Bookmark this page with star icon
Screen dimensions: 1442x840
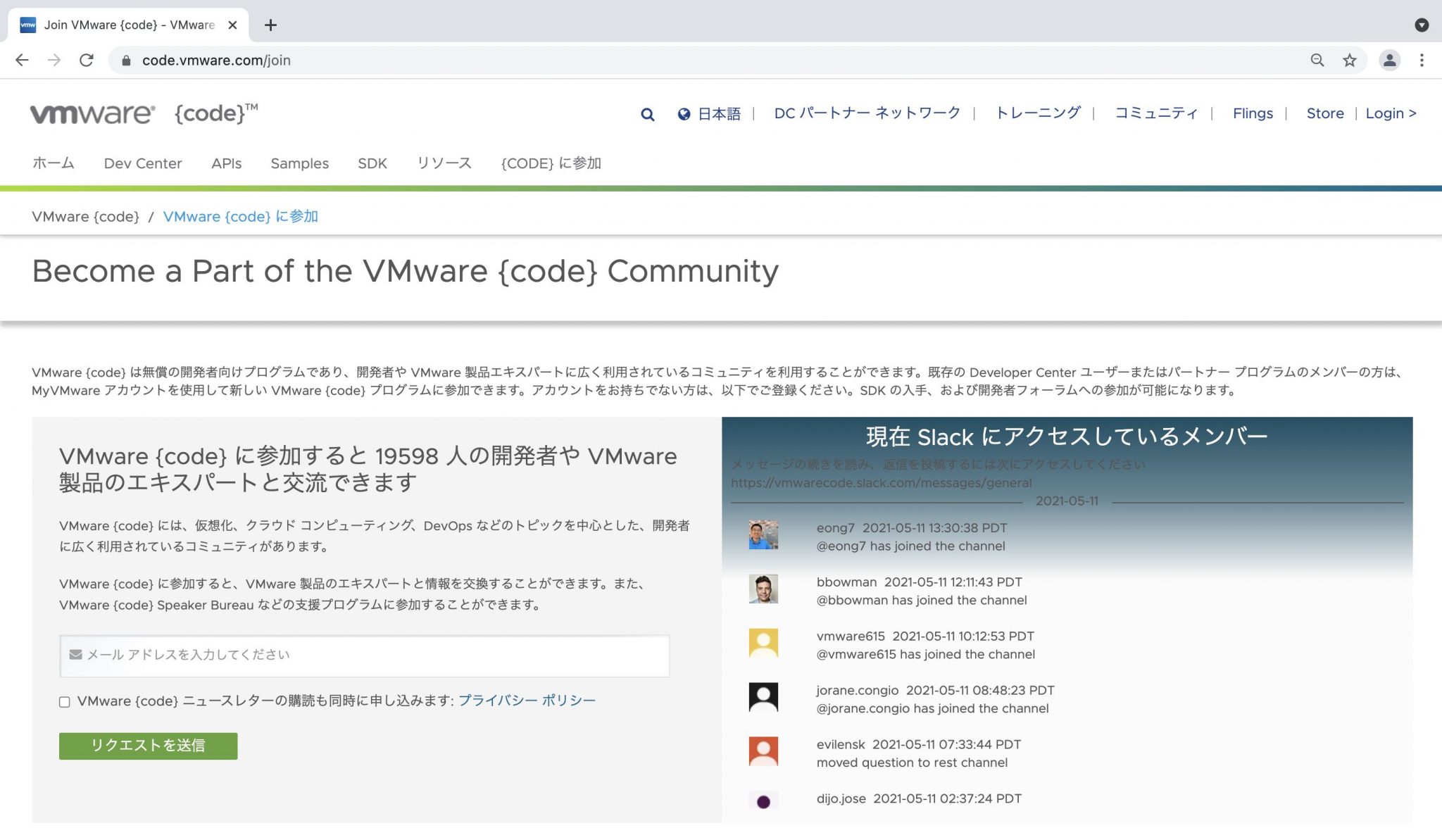coord(1349,61)
